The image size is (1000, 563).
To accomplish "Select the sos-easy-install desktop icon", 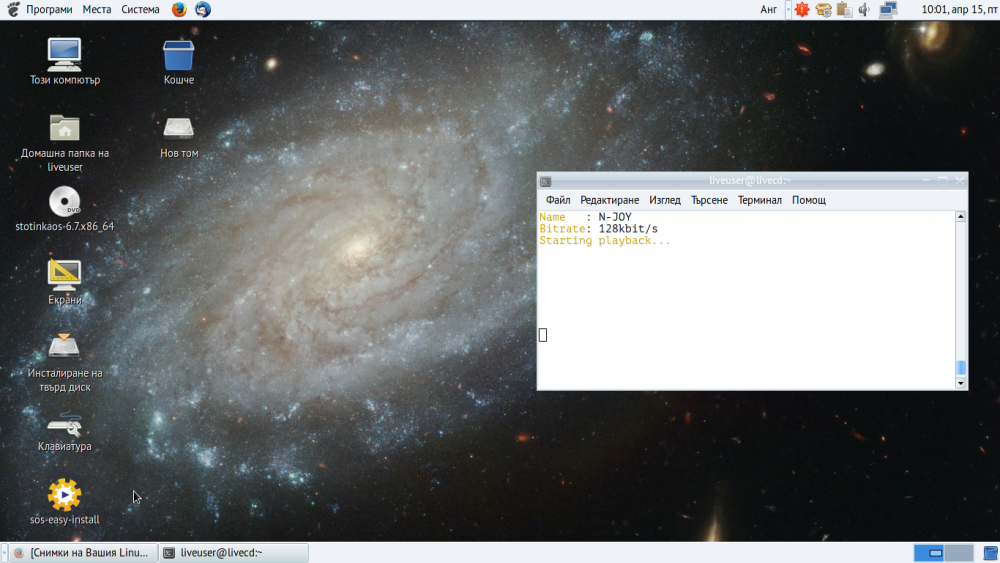I will (x=64, y=502).
